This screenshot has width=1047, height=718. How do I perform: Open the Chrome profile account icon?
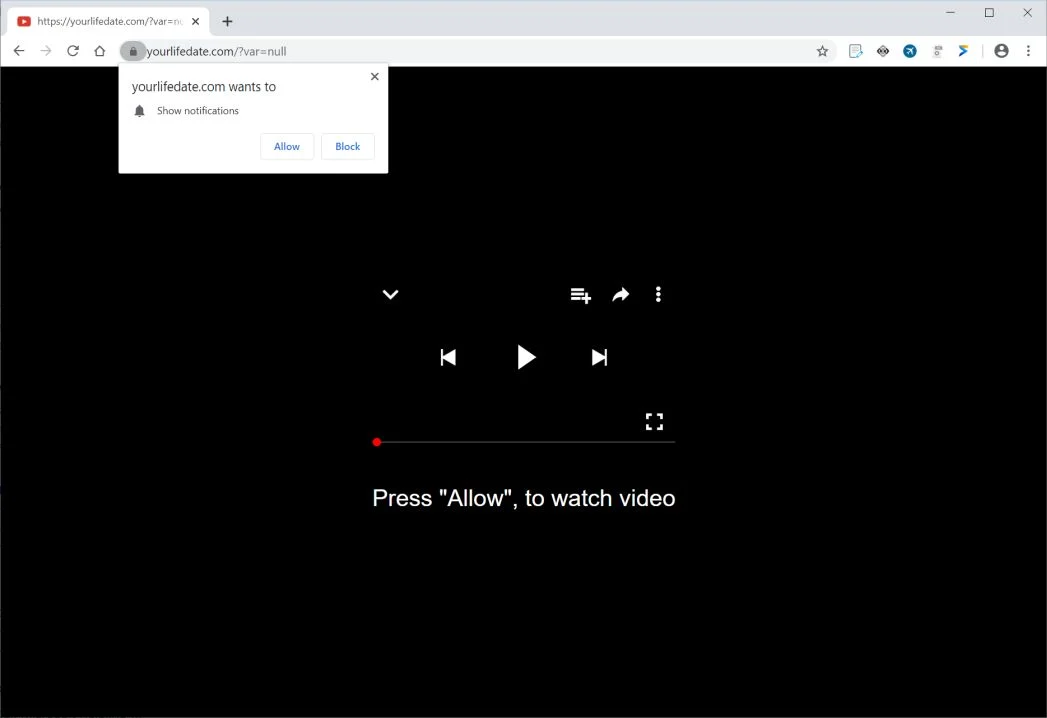[1001, 51]
